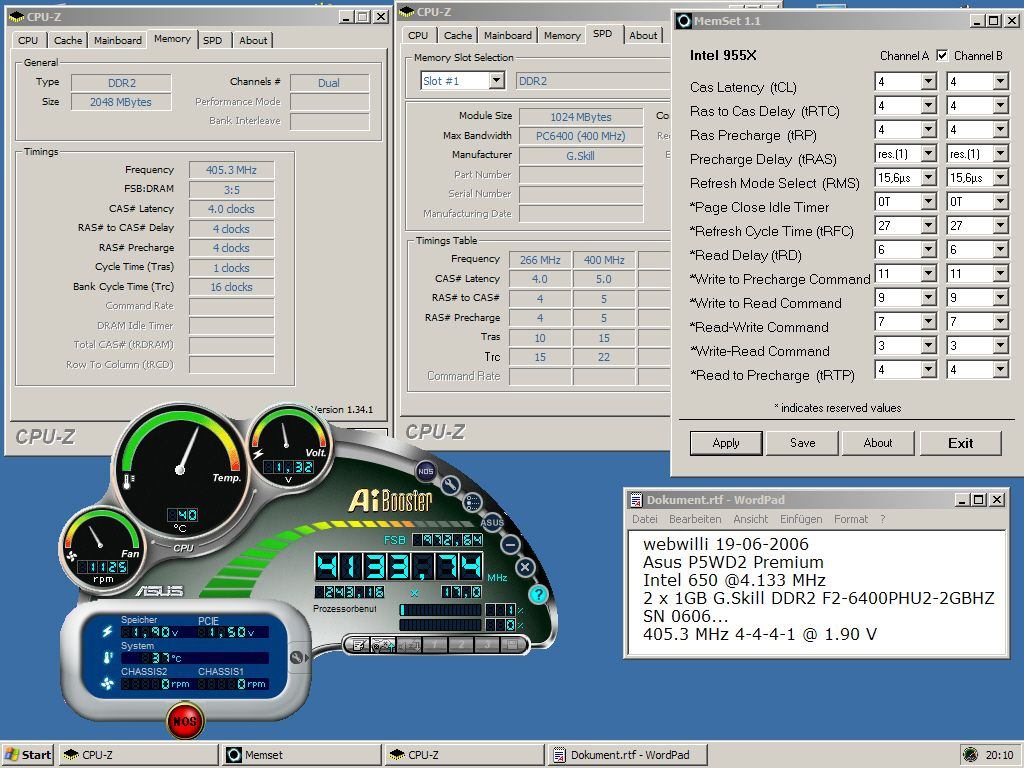Viewport: 1024px width, 768px height.
Task: Open Channel B Read Delay (tRD) dropdown
Action: (x=1000, y=249)
